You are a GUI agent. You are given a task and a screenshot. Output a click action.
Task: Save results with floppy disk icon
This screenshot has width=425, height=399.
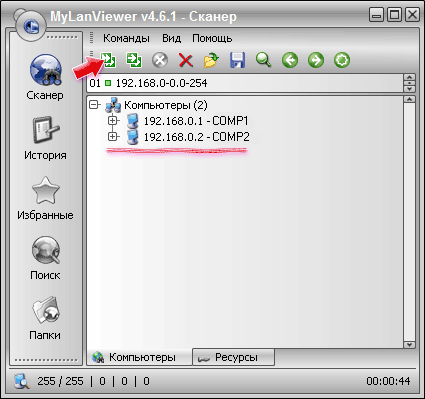[x=237, y=60]
